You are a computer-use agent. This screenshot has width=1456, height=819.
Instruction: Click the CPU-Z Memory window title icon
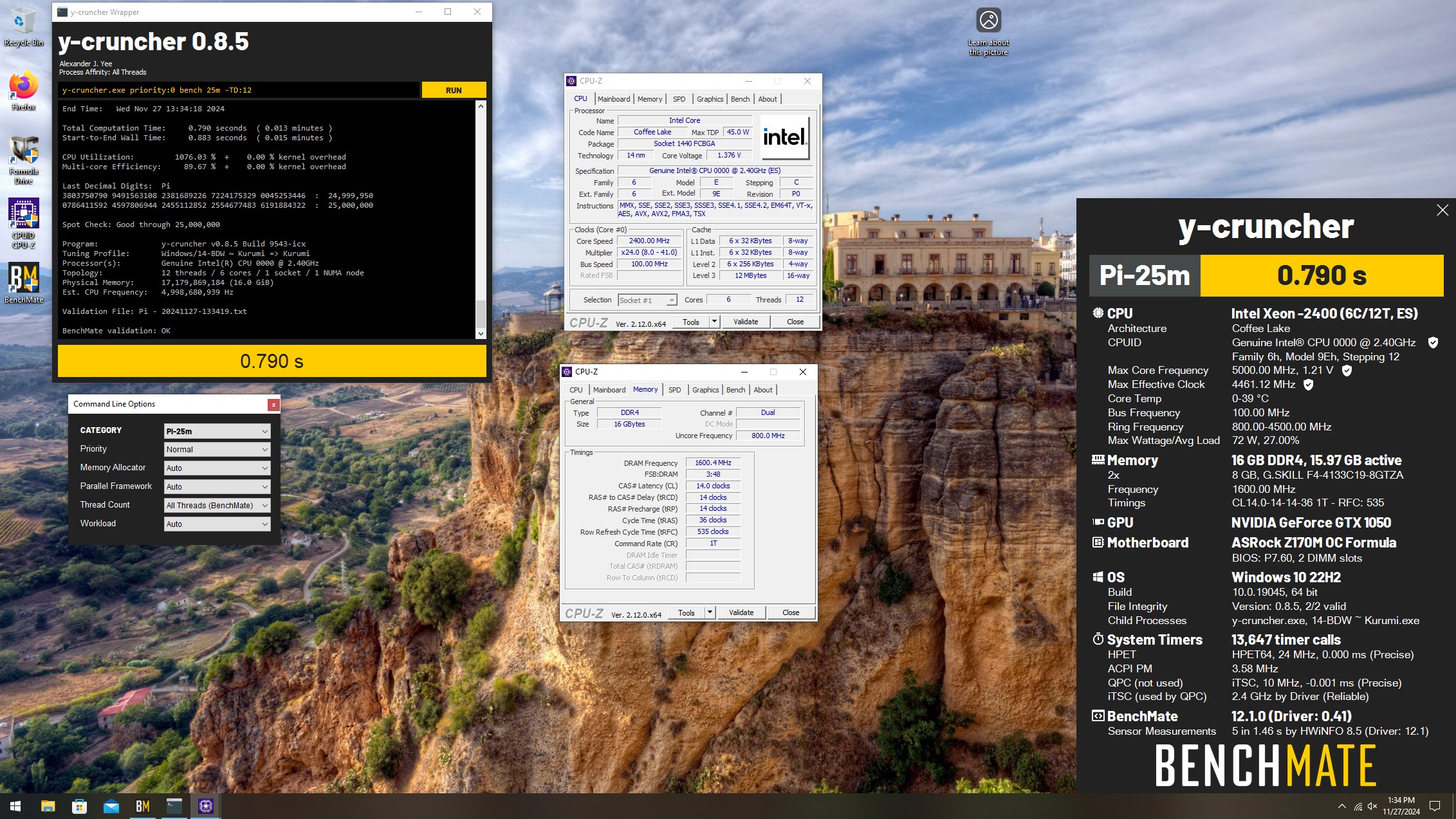[x=567, y=372]
